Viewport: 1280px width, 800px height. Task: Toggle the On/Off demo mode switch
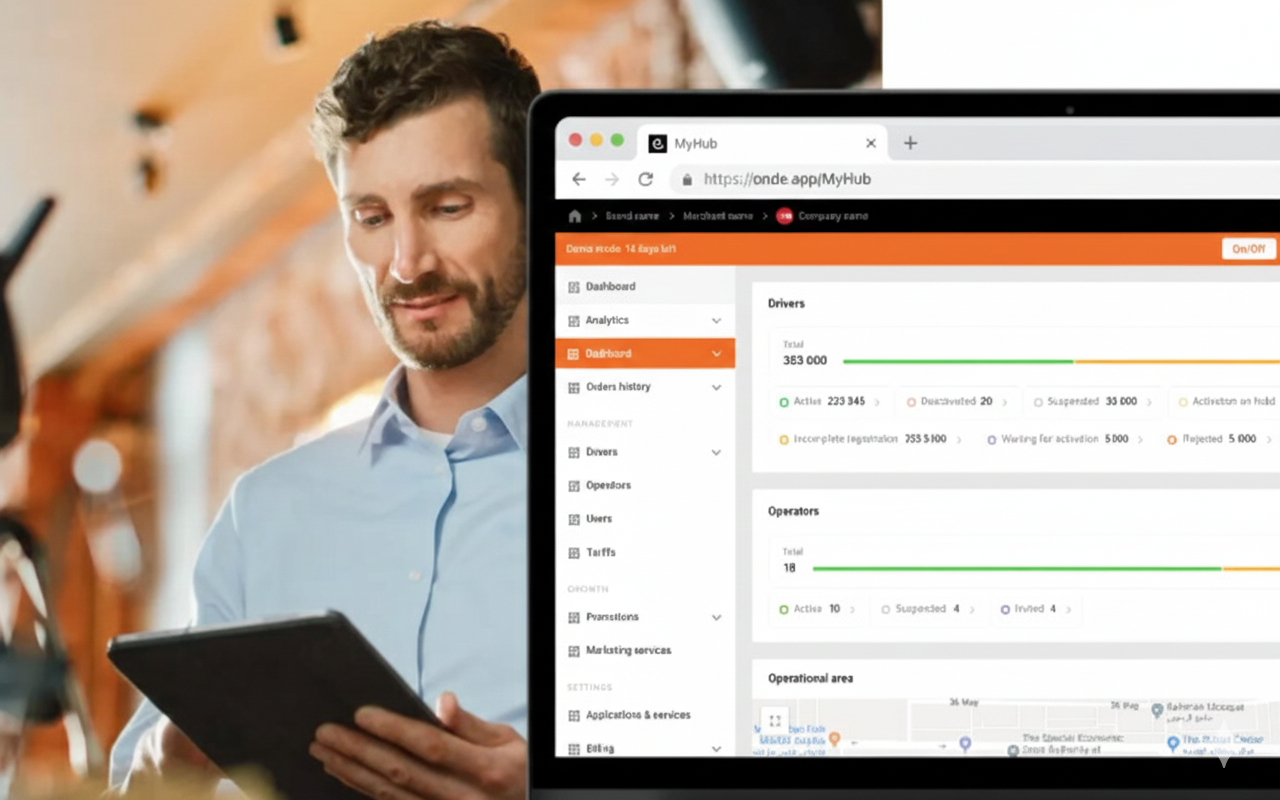pos(1248,249)
